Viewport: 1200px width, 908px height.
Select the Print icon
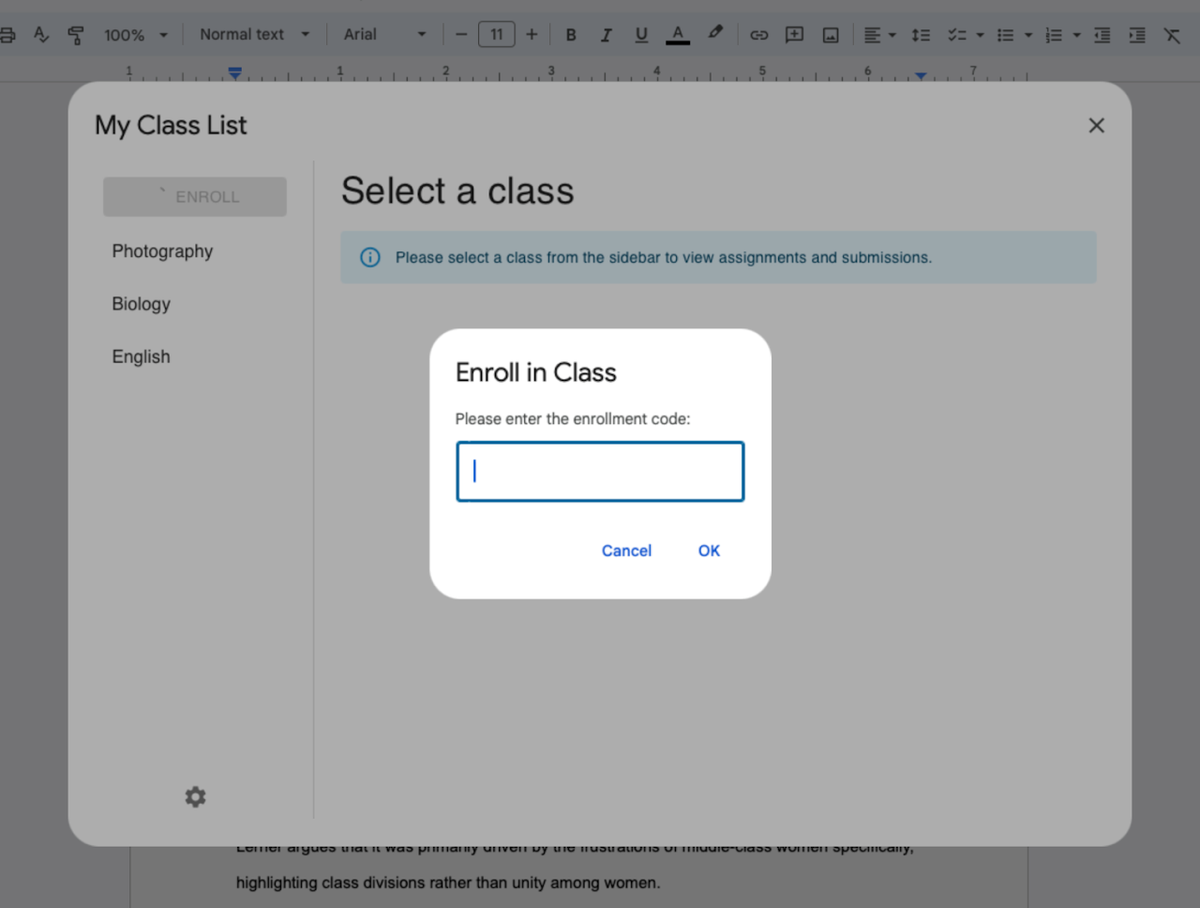tap(8, 34)
